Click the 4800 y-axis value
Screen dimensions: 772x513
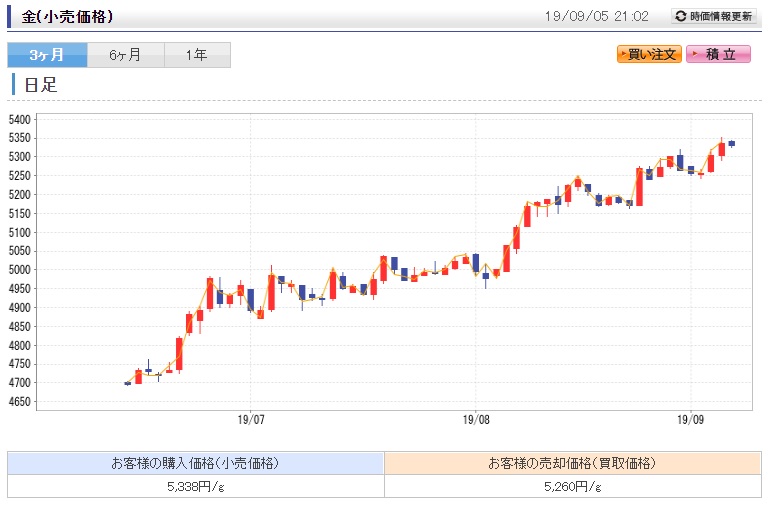coord(20,345)
